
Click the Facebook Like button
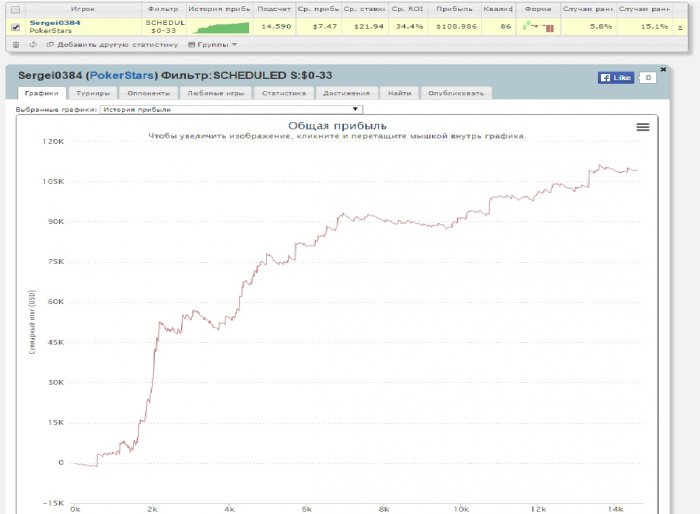[x=615, y=77]
